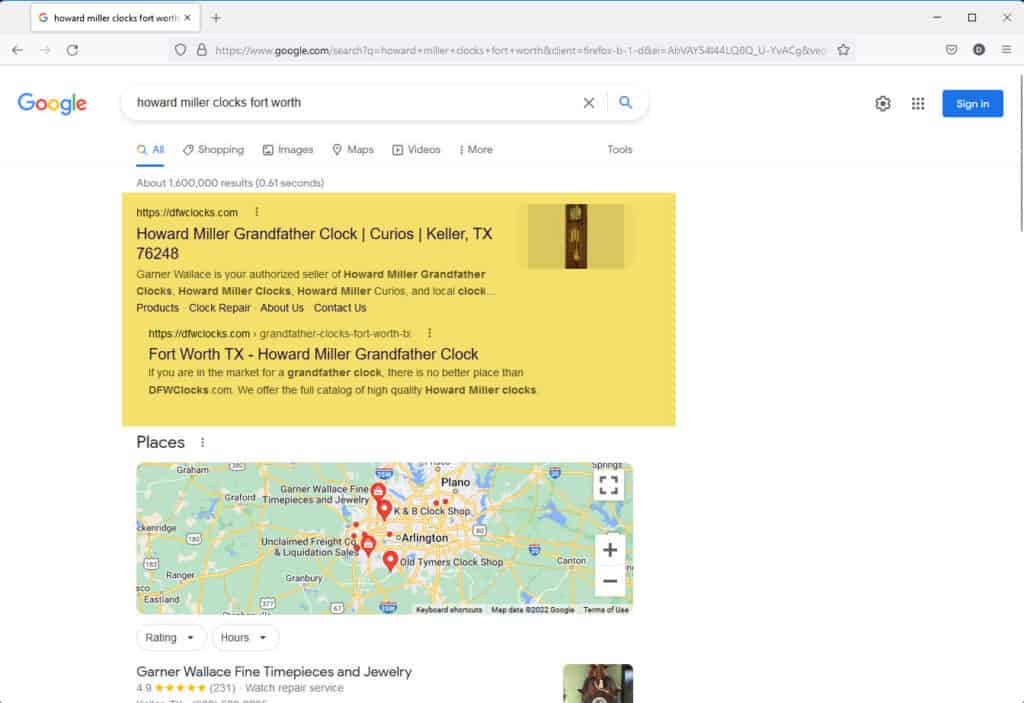The height and width of the screenshot is (703, 1024).
Task: Close the howard miller clocks tab
Action: [187, 18]
